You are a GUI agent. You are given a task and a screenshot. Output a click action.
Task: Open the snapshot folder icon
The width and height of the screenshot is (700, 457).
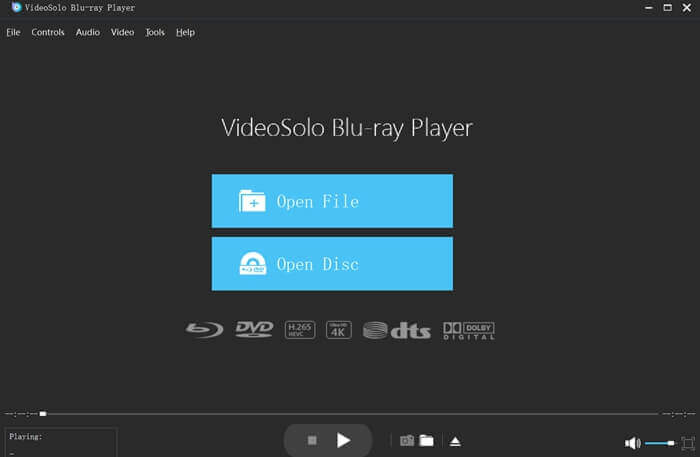click(426, 440)
